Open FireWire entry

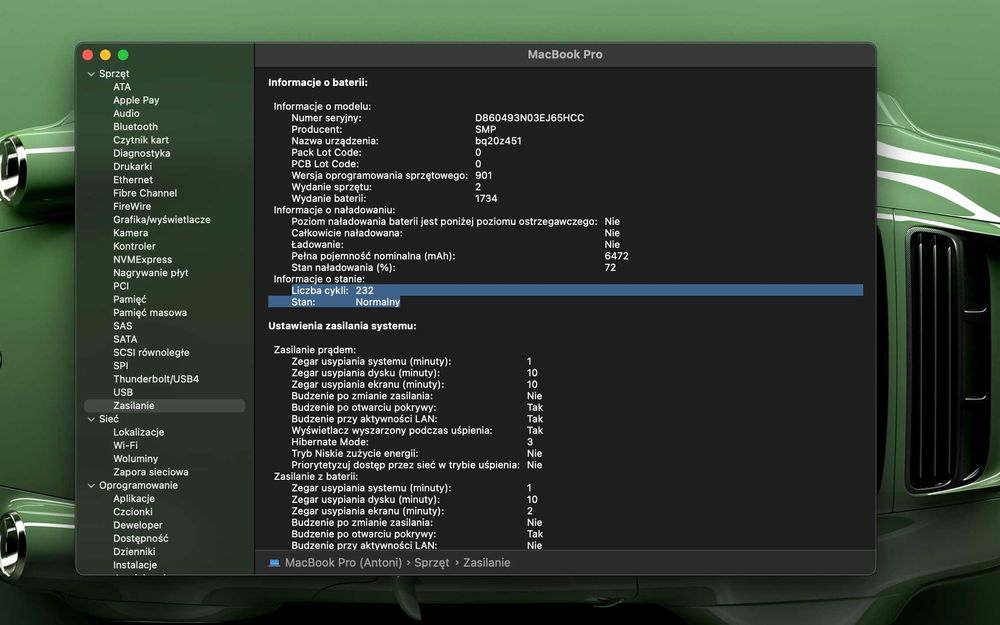(x=132, y=206)
